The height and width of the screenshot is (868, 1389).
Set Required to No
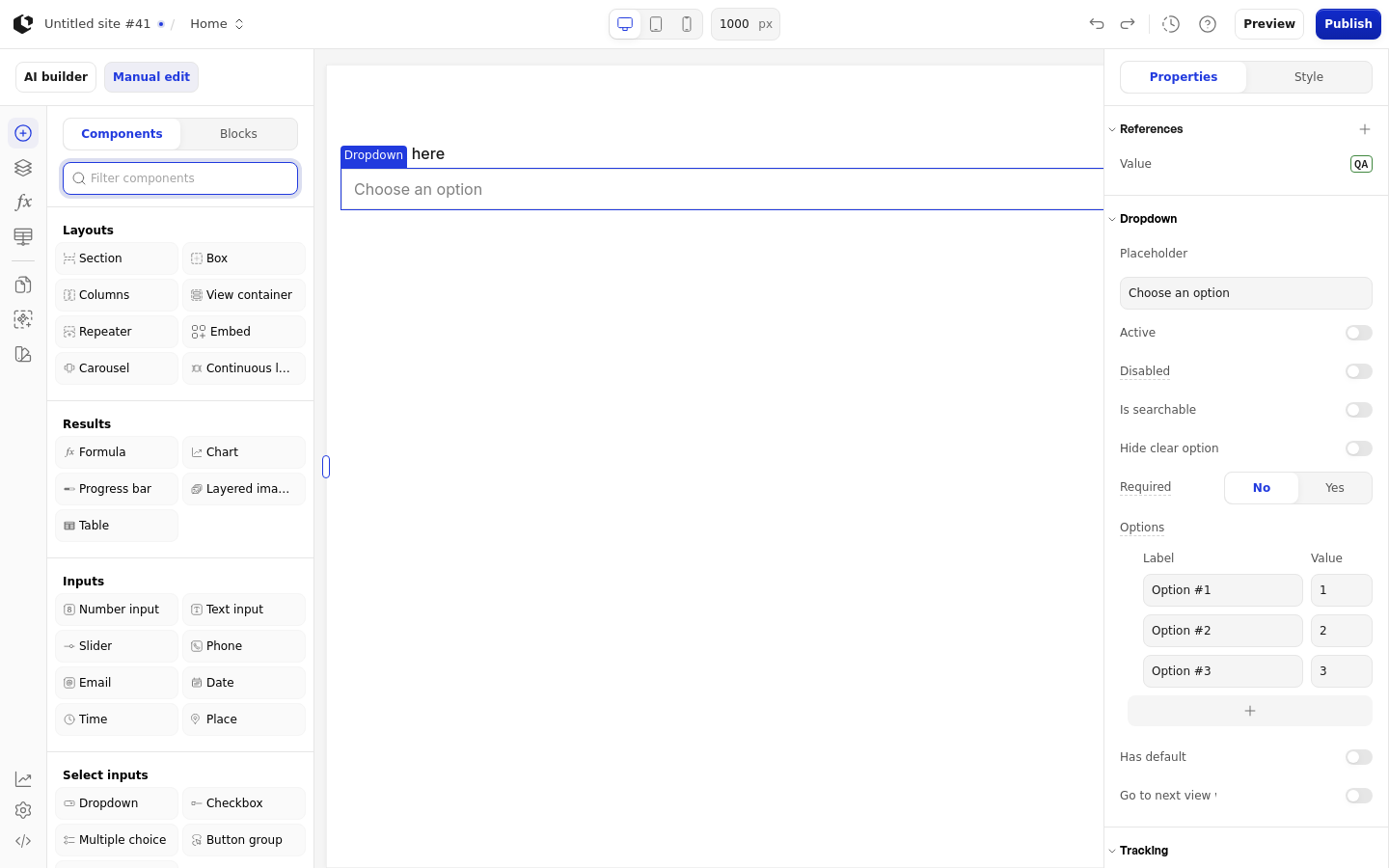(1262, 488)
